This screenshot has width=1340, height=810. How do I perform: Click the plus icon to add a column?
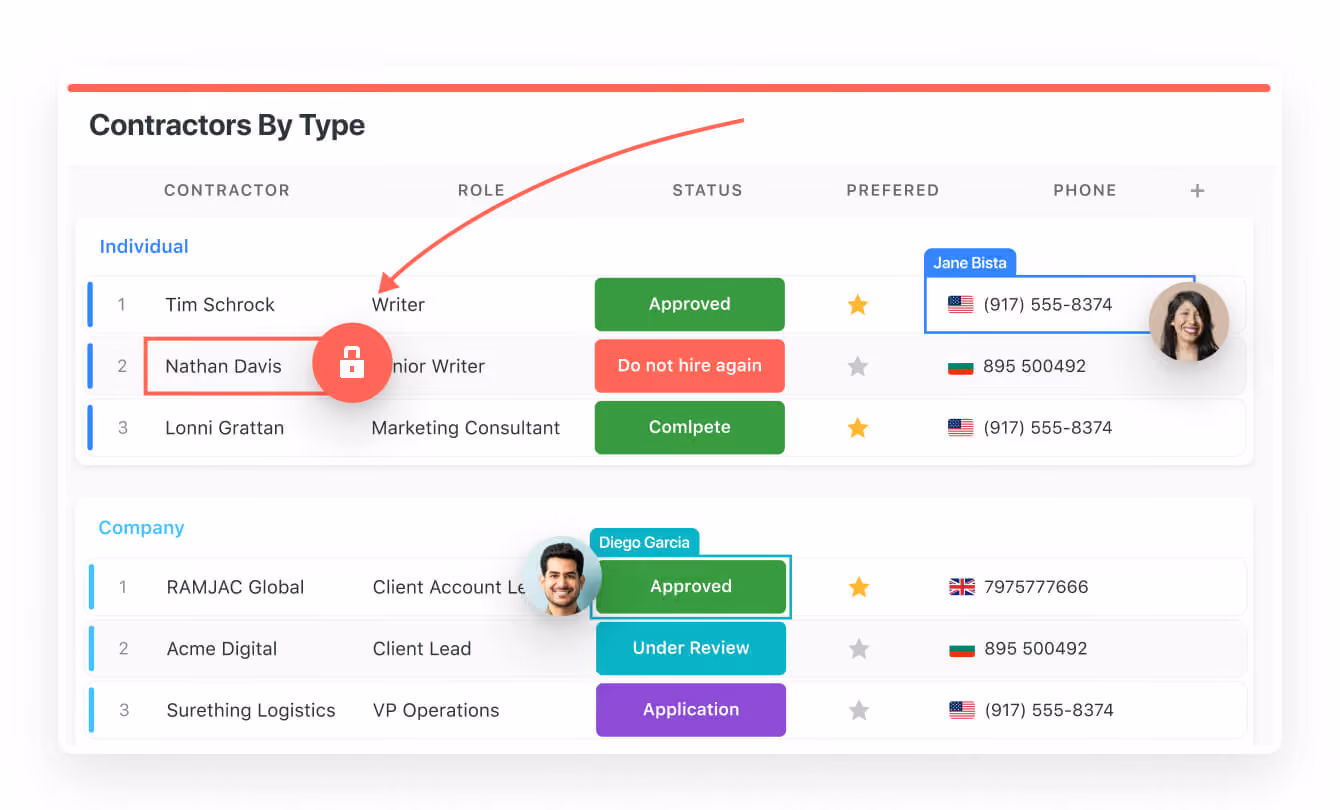tap(1197, 191)
